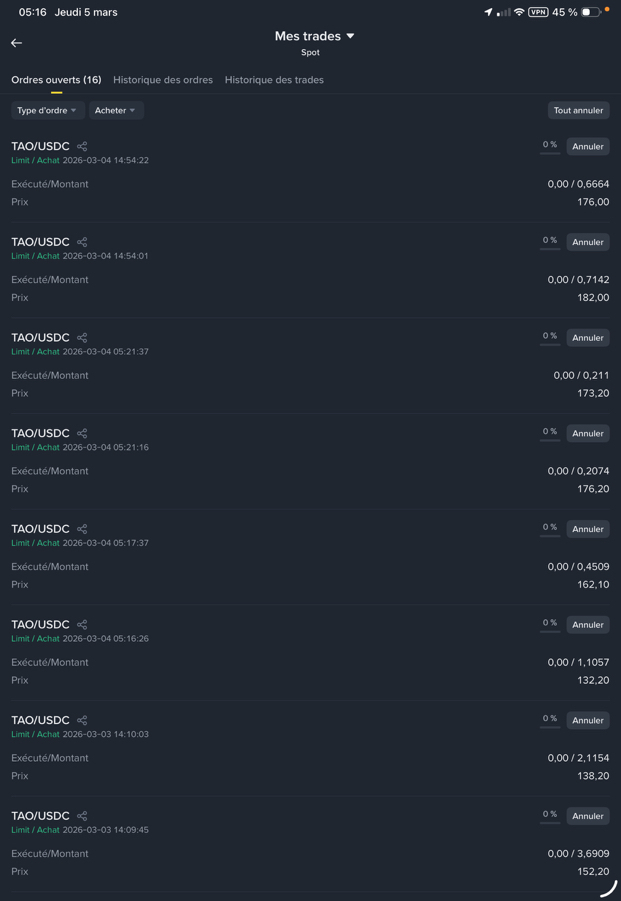Share the TAO/USDC order priced 182,00

tap(82, 242)
